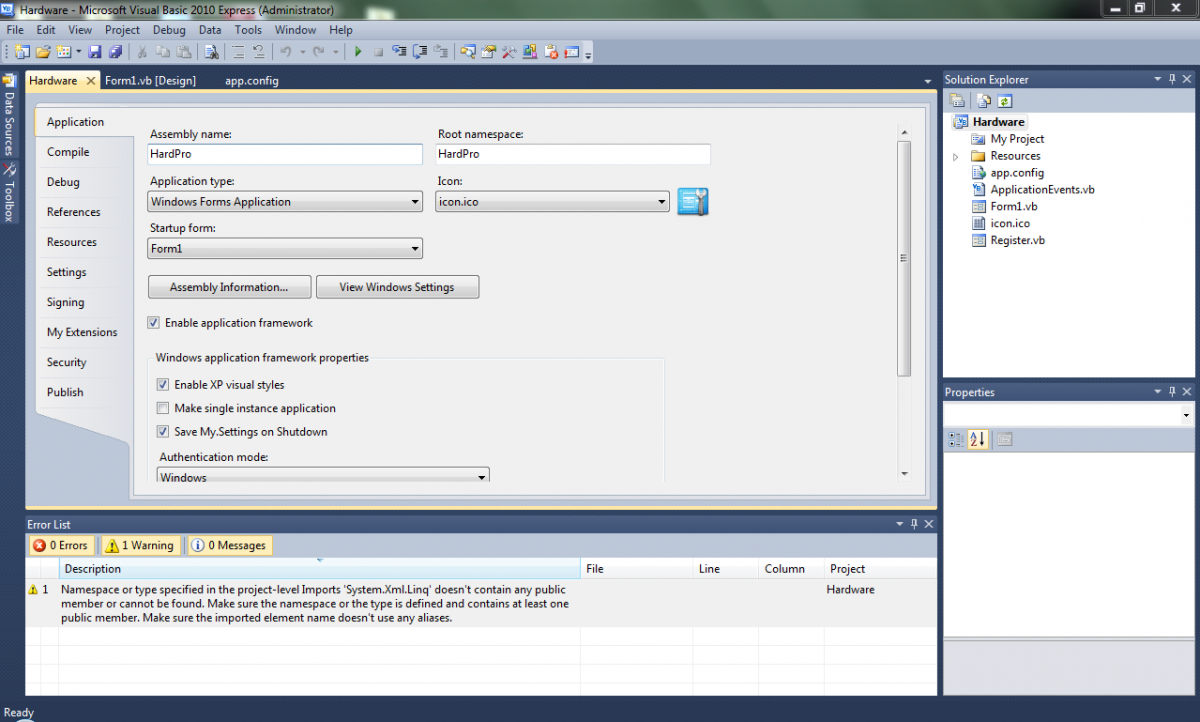Screen dimensions: 1200x722
Task: Open the Debug menu
Action: 169,30
